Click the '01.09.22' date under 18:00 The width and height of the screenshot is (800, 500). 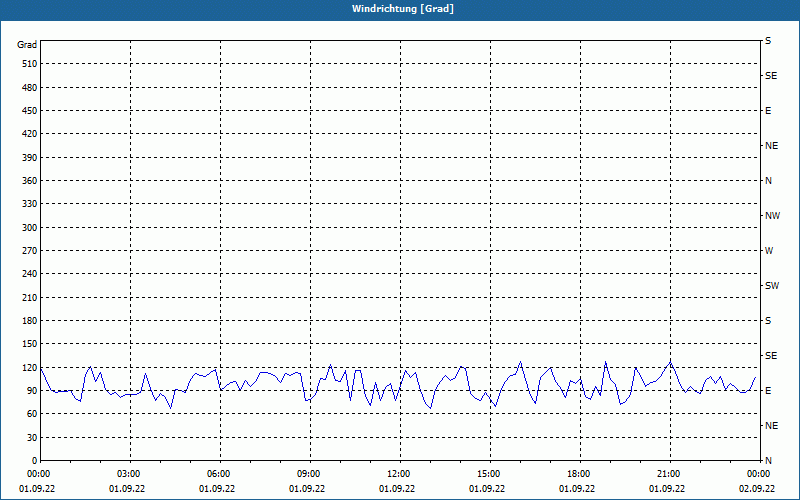point(577,489)
